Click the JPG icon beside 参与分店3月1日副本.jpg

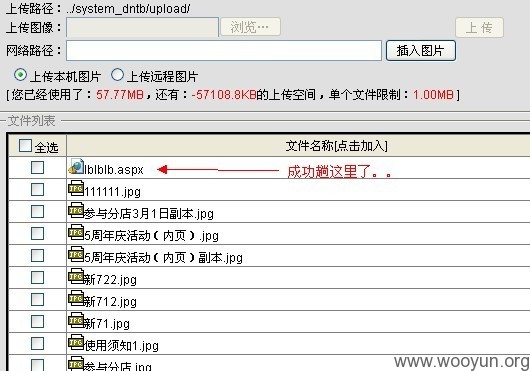(76, 210)
